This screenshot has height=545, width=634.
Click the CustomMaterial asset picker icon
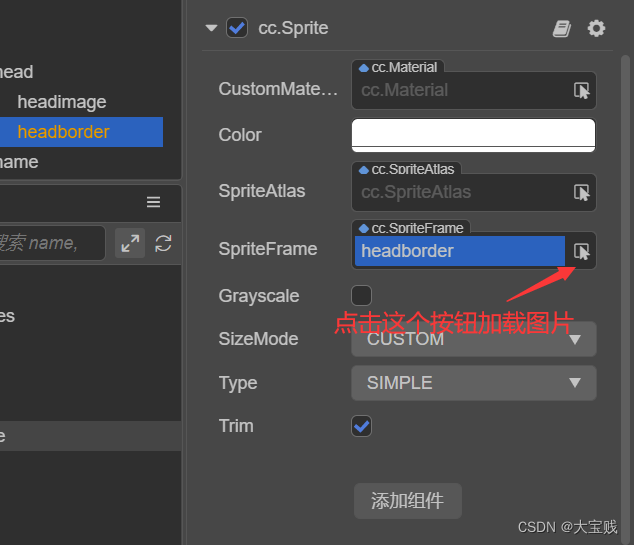[x=581, y=90]
